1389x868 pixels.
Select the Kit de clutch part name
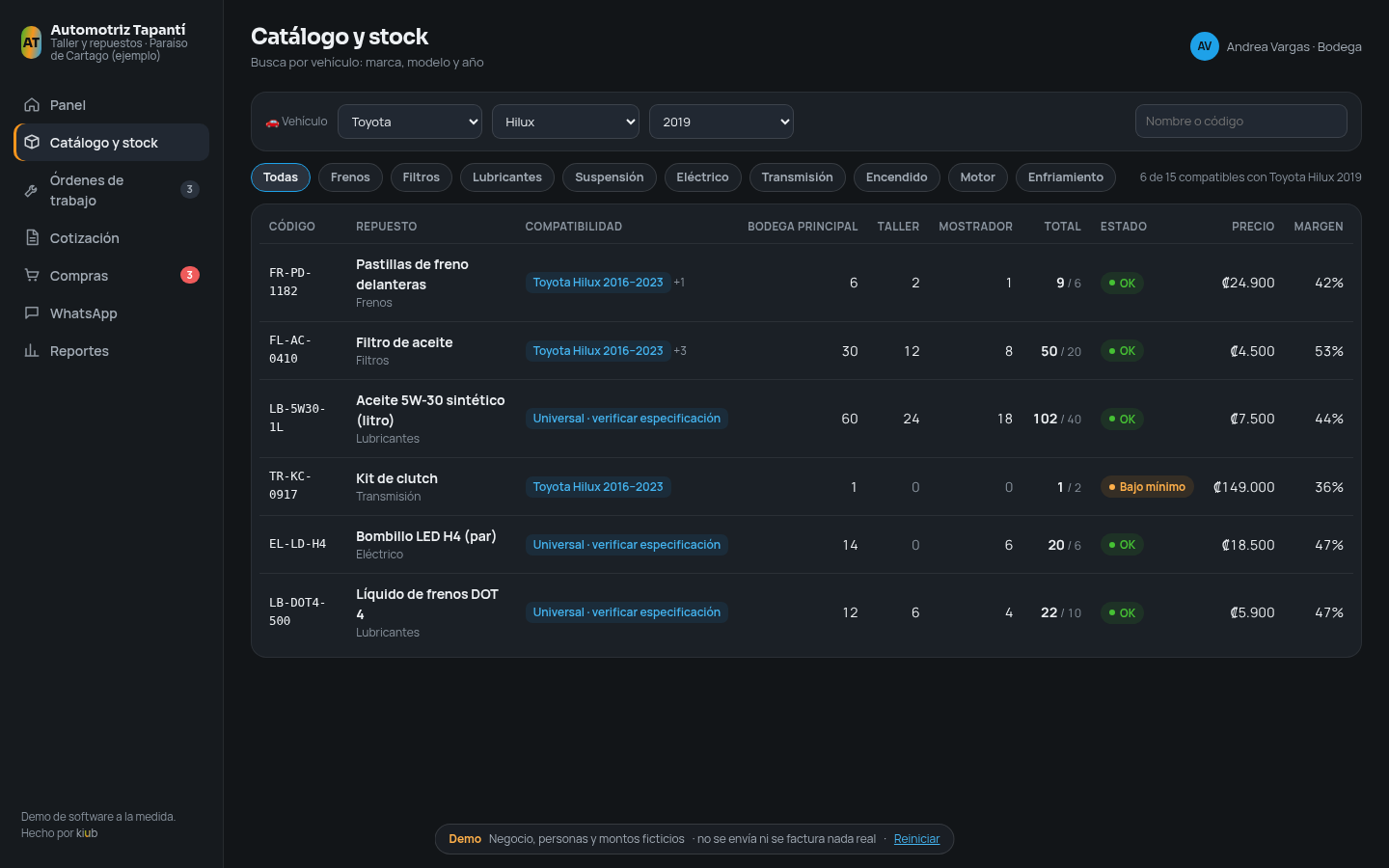pos(396,478)
